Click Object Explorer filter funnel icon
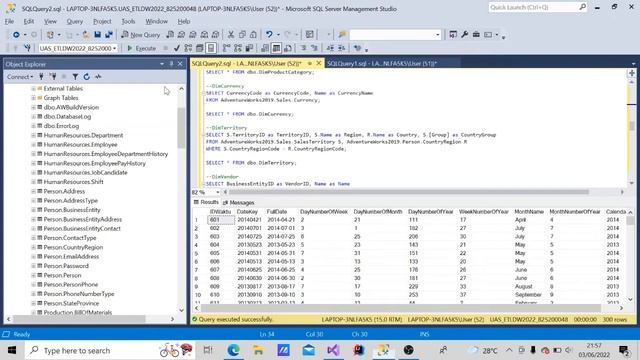The width and height of the screenshot is (640, 360). pos(75,77)
